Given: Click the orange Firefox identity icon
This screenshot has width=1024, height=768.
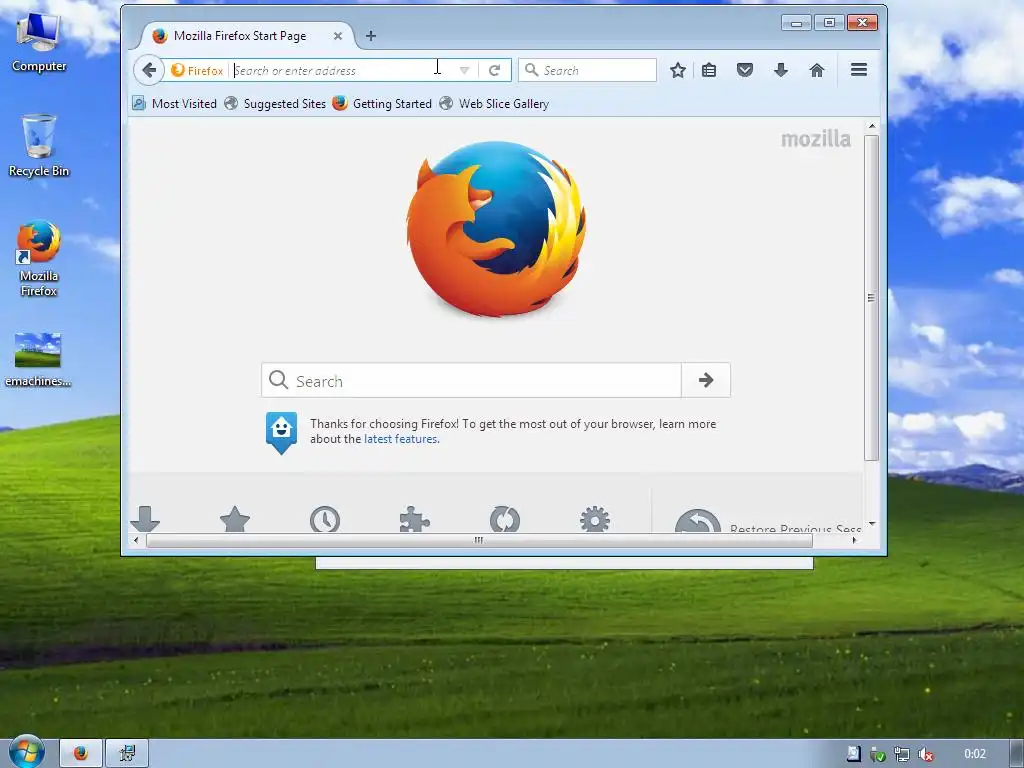Looking at the screenshot, I should pos(178,70).
